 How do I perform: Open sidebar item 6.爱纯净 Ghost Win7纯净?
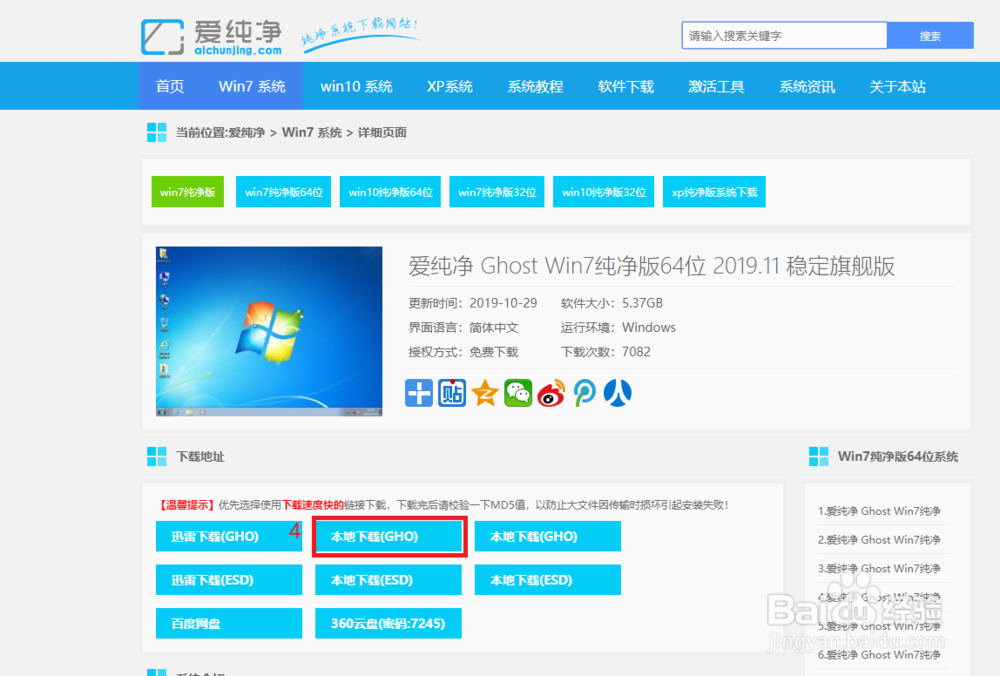coord(879,654)
